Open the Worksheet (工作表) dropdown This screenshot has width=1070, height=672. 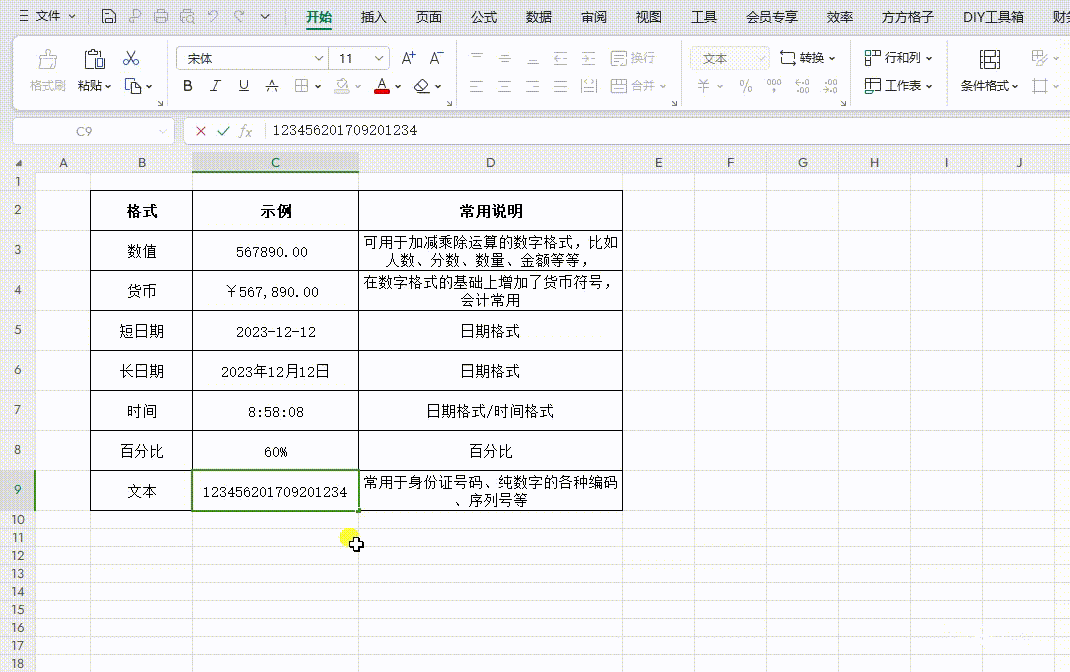(x=898, y=86)
